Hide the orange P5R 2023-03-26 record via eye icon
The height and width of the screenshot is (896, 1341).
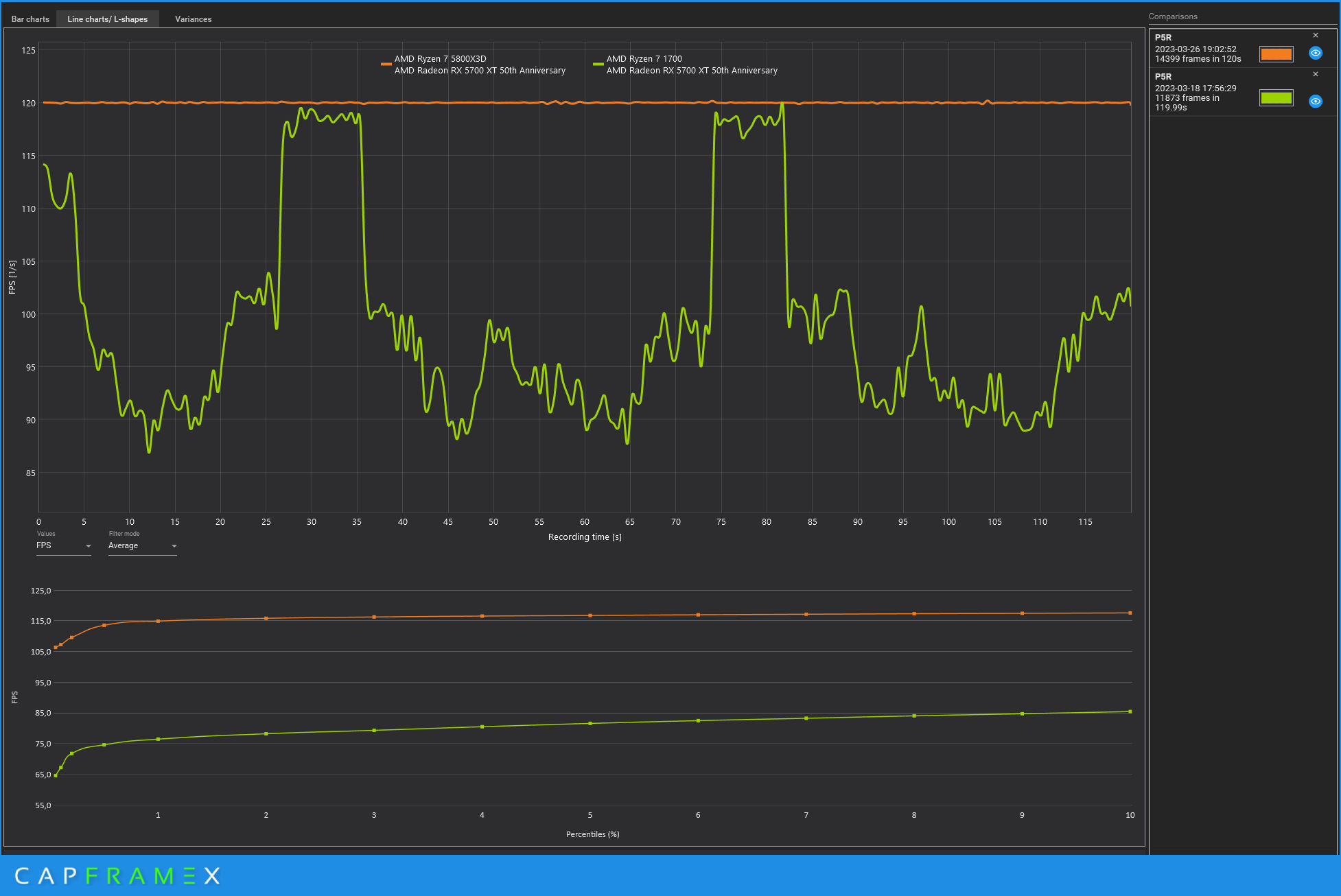point(1315,53)
